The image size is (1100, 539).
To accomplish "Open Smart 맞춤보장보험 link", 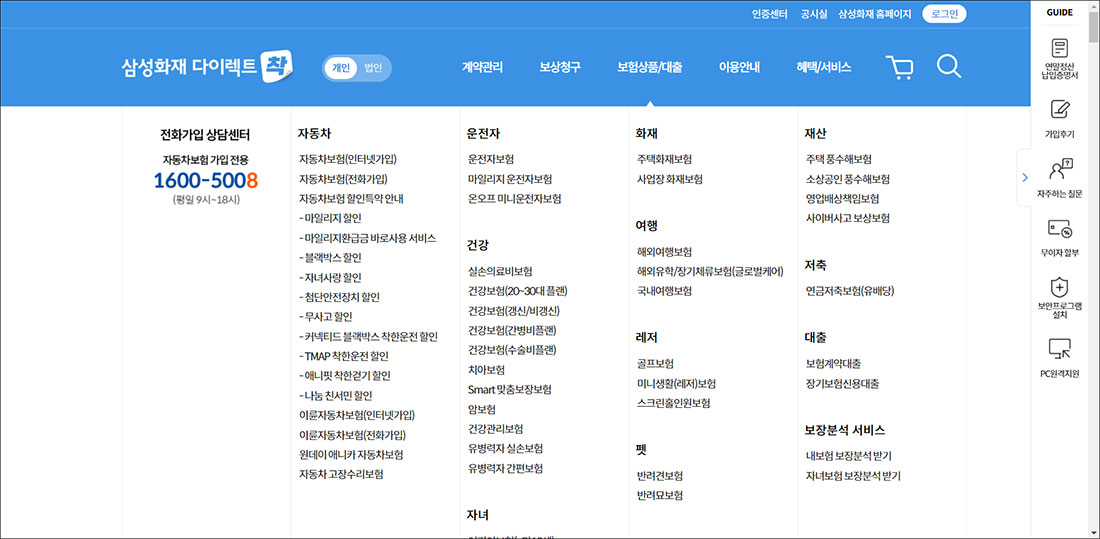I will click(x=510, y=389).
